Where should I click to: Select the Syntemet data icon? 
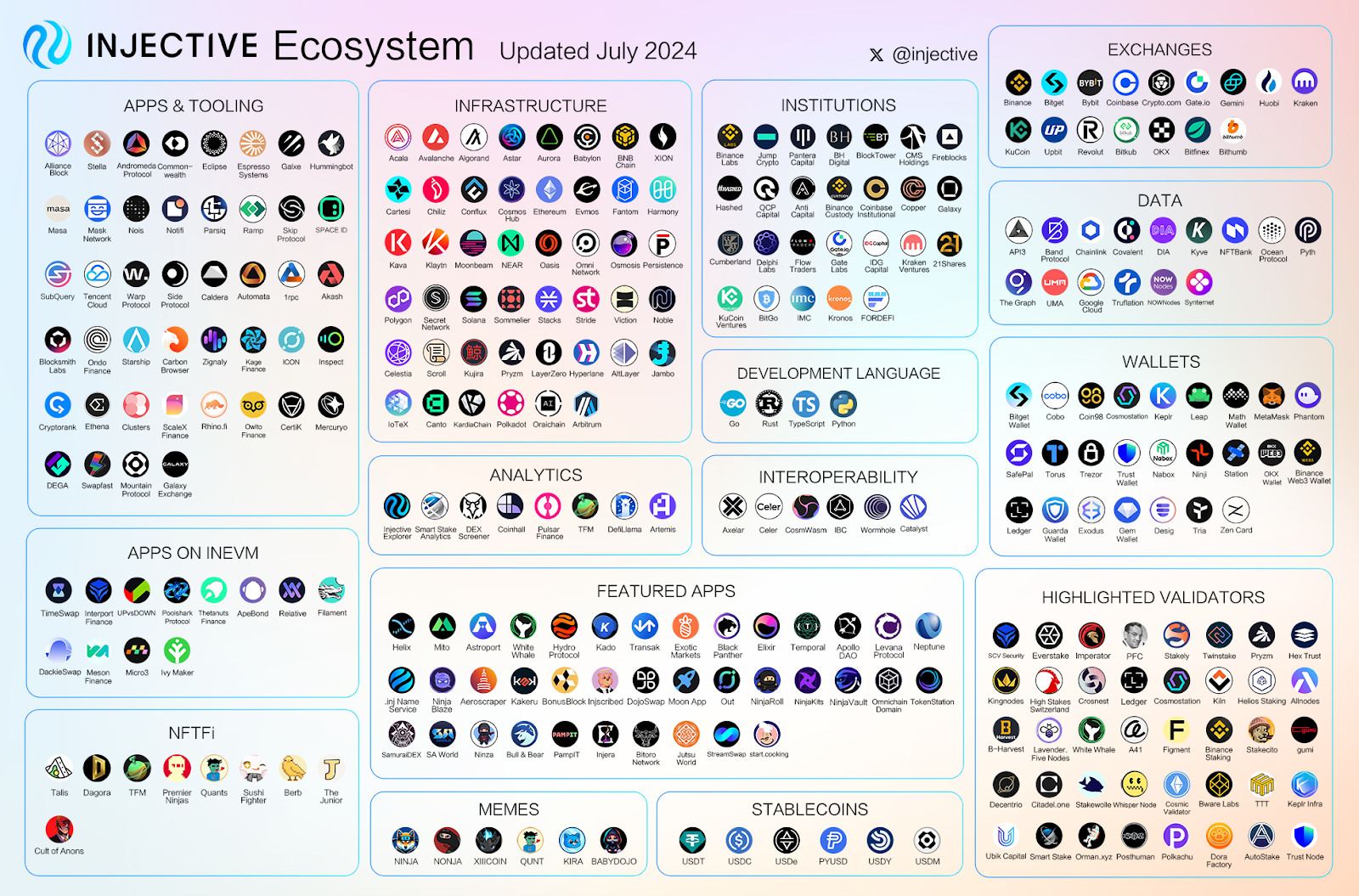click(x=1198, y=282)
